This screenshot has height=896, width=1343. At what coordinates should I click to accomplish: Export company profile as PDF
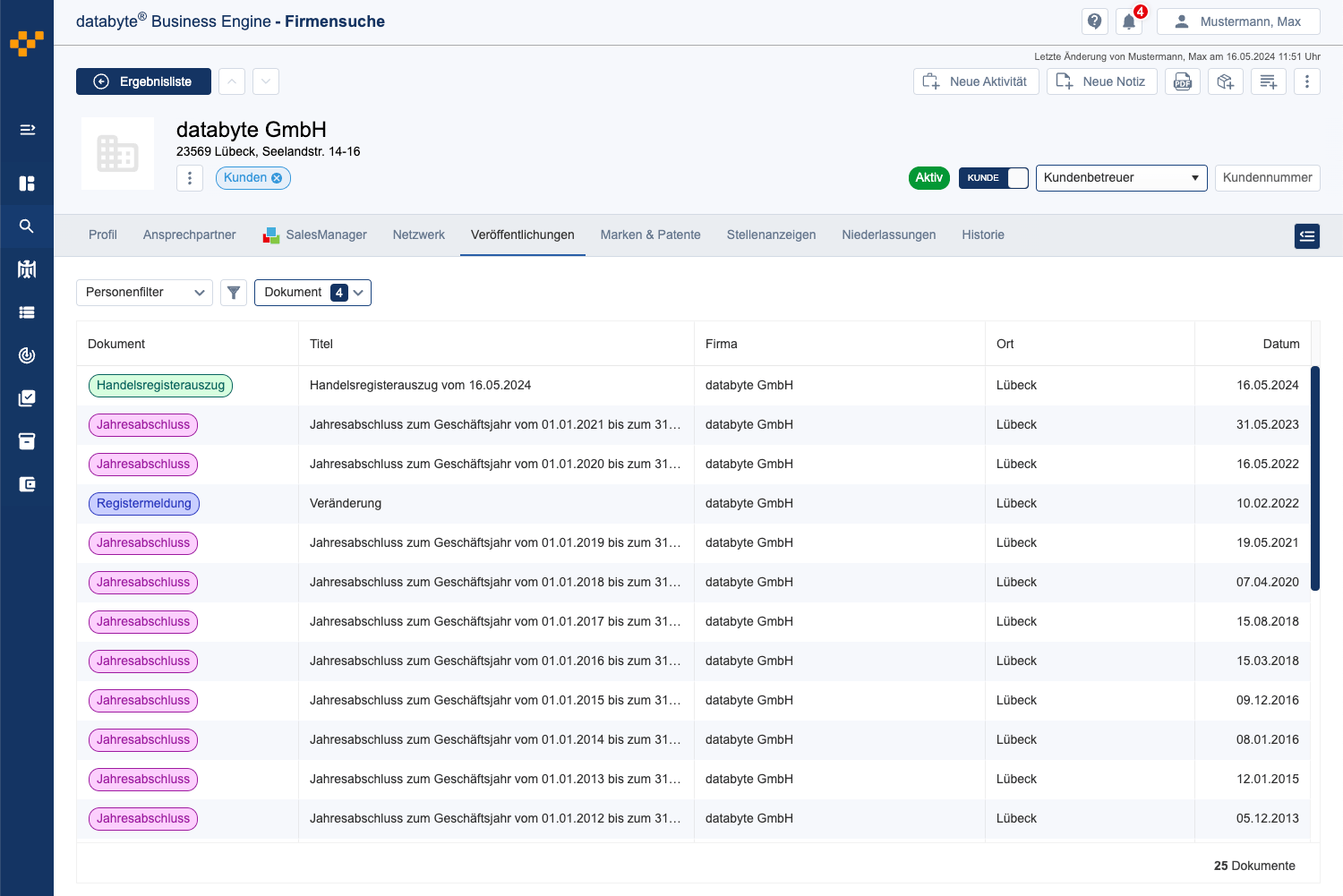tap(1183, 81)
